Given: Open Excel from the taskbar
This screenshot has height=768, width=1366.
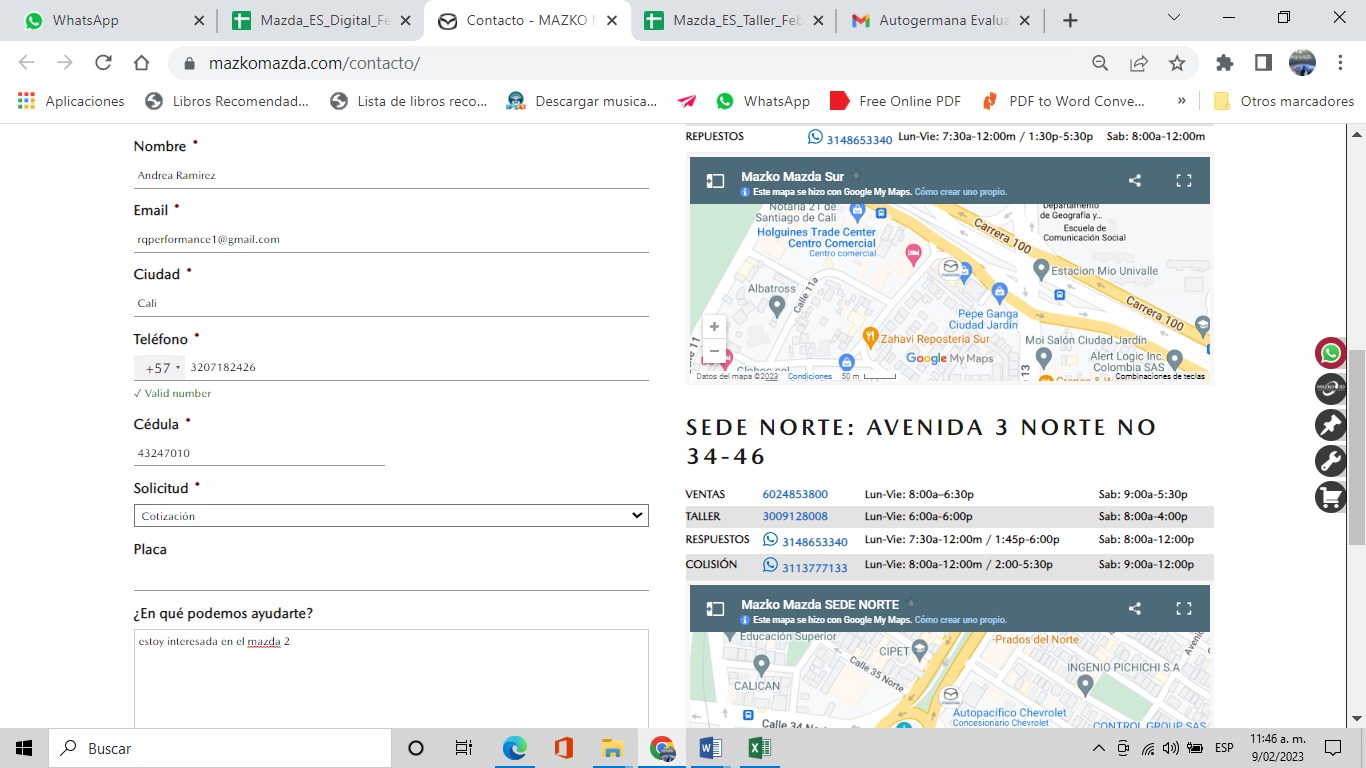Looking at the screenshot, I should click(x=759, y=748).
